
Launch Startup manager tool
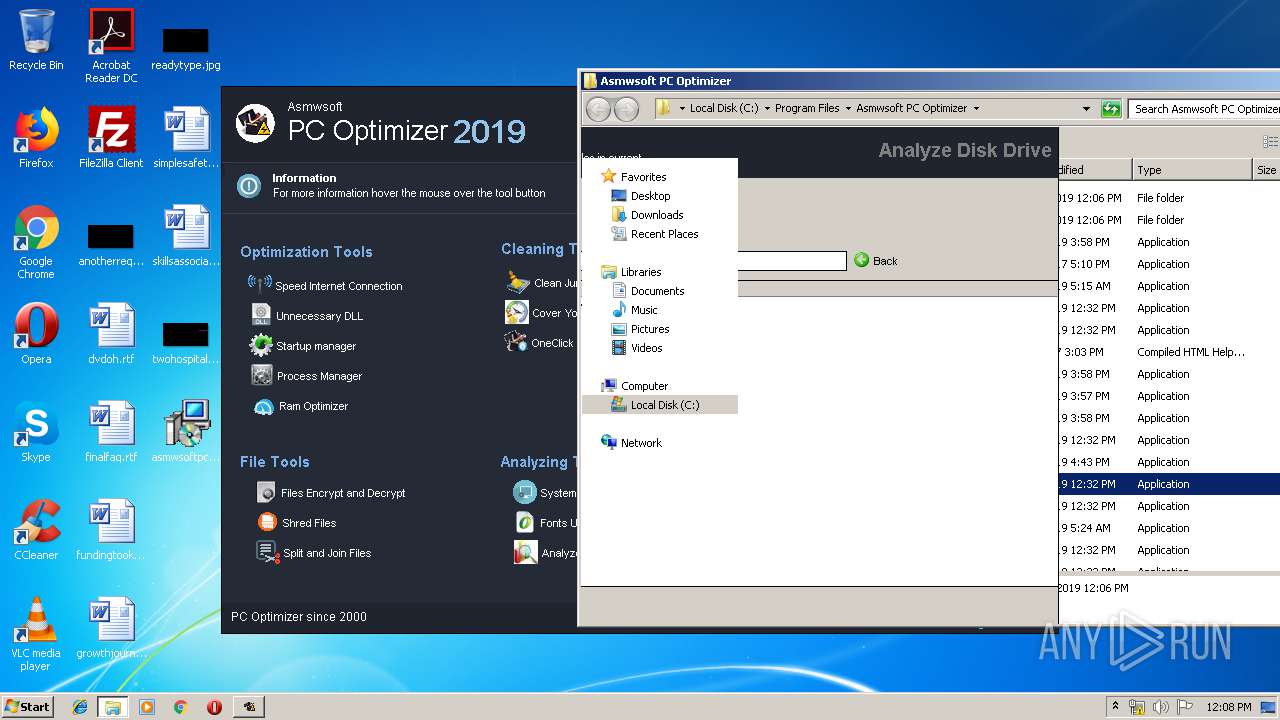tap(304, 345)
